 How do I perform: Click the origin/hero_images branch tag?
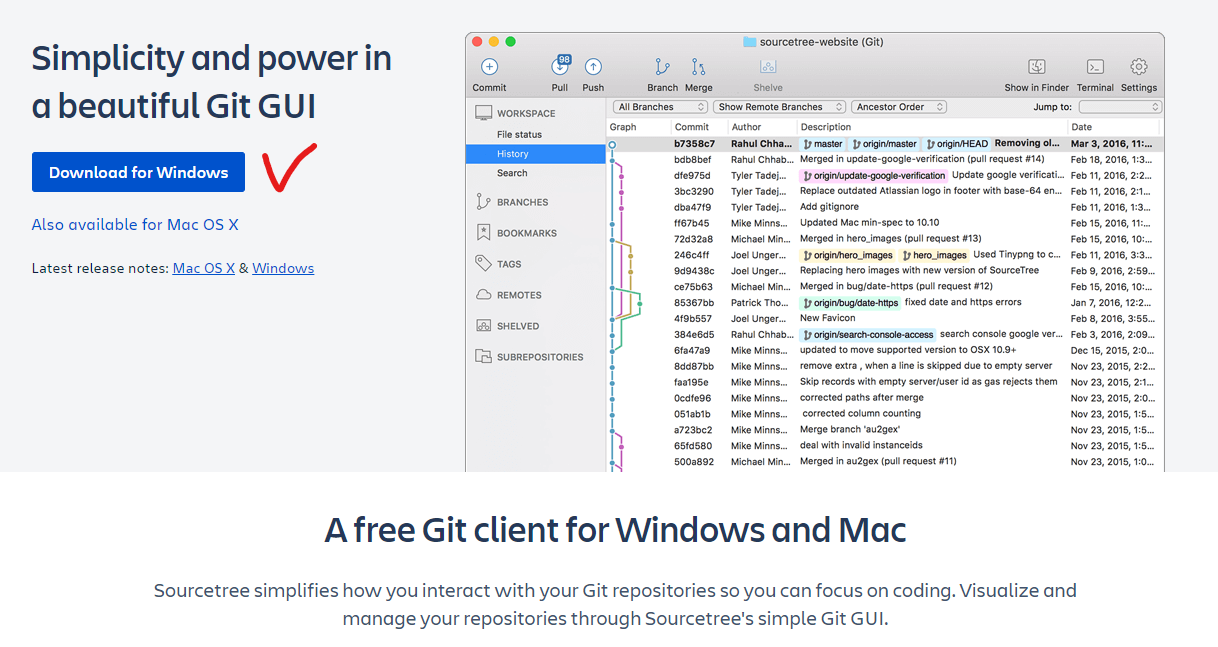click(848, 255)
